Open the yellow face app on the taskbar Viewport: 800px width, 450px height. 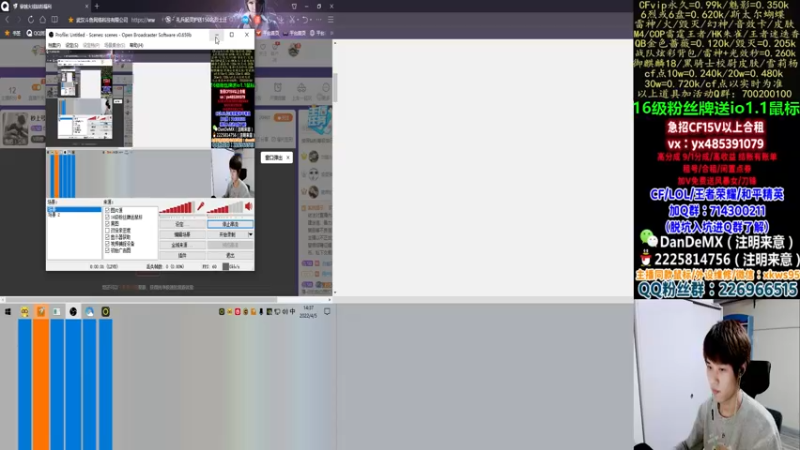24,311
